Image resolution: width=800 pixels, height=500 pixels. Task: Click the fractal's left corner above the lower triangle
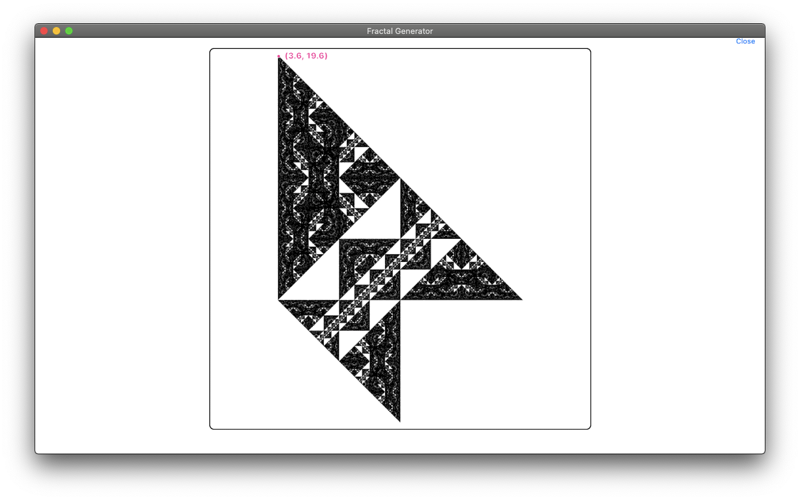pyautogui.click(x=279, y=299)
